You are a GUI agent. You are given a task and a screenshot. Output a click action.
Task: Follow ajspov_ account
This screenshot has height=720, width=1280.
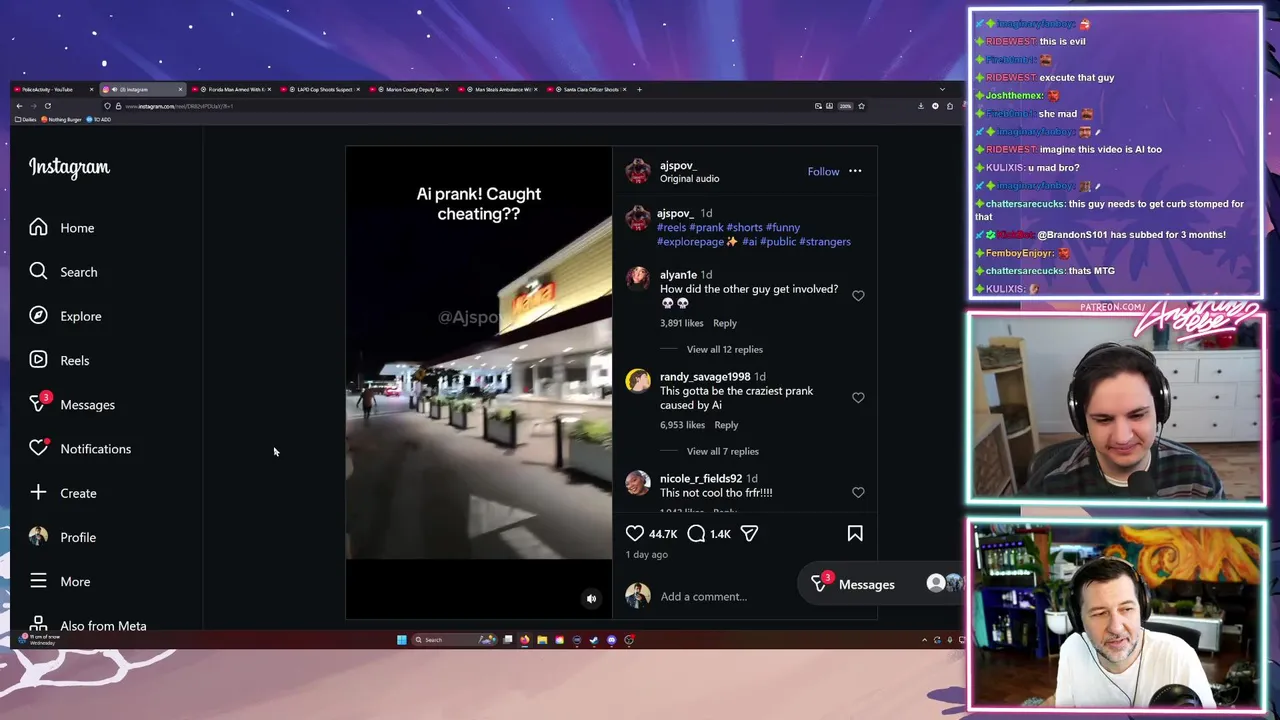tap(823, 171)
